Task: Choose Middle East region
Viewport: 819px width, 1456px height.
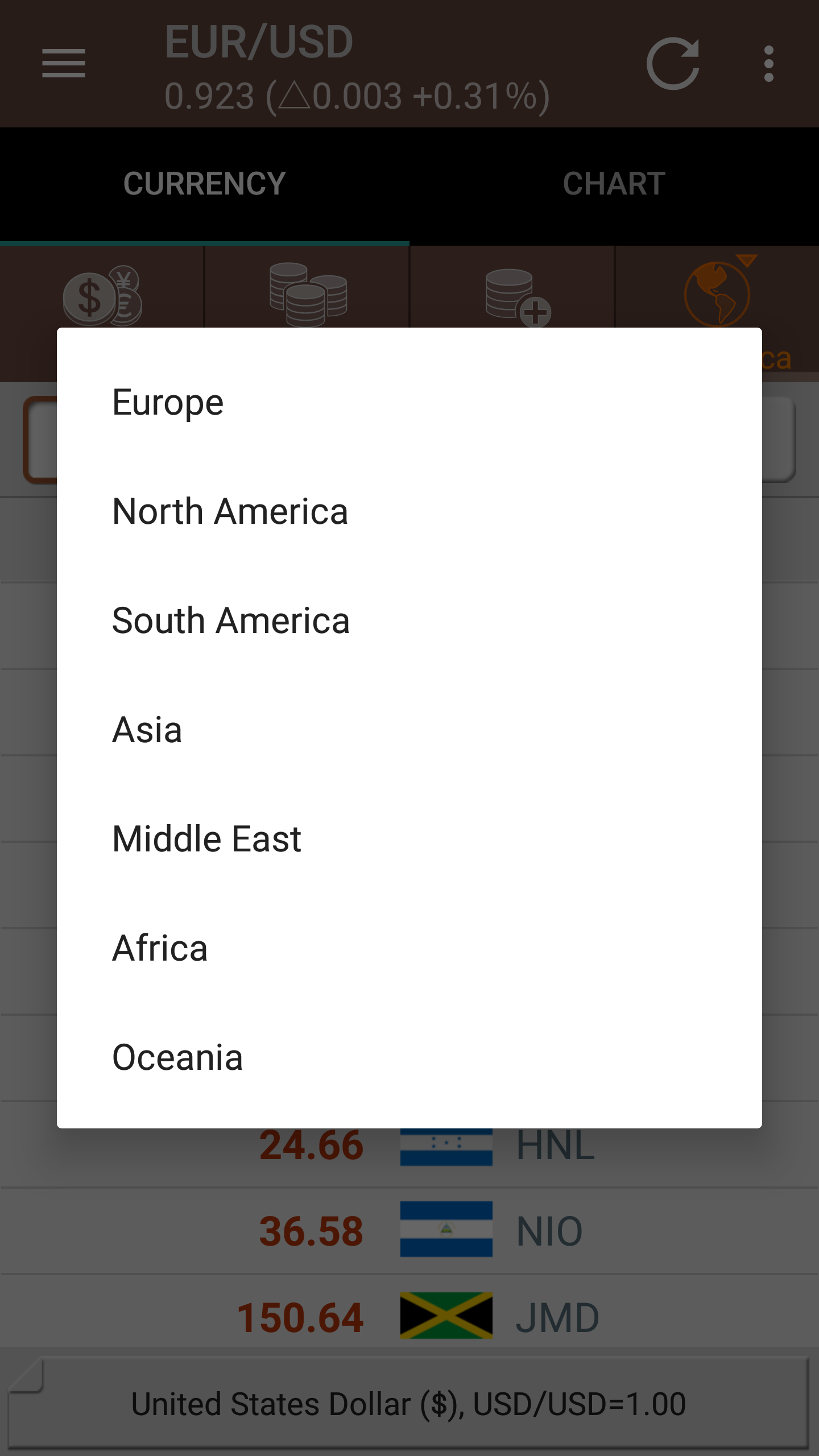Action: pyautogui.click(x=206, y=839)
